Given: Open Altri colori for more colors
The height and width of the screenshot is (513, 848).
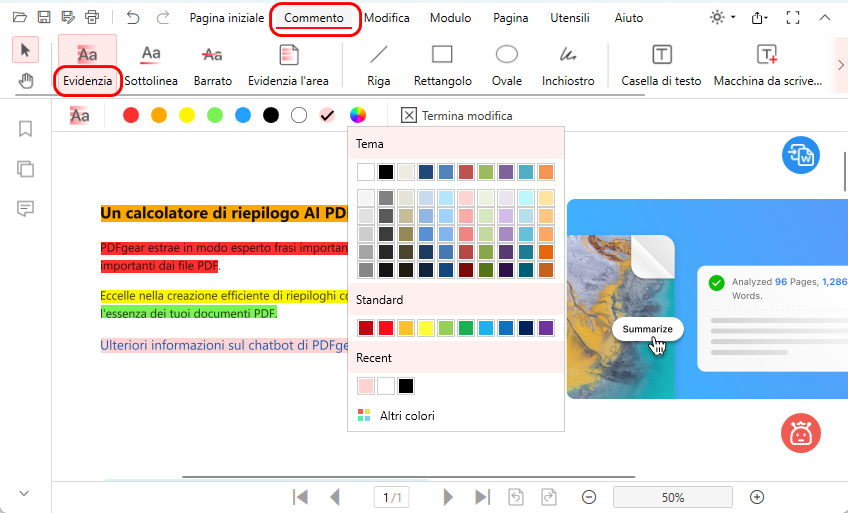Looking at the screenshot, I should tap(396, 416).
